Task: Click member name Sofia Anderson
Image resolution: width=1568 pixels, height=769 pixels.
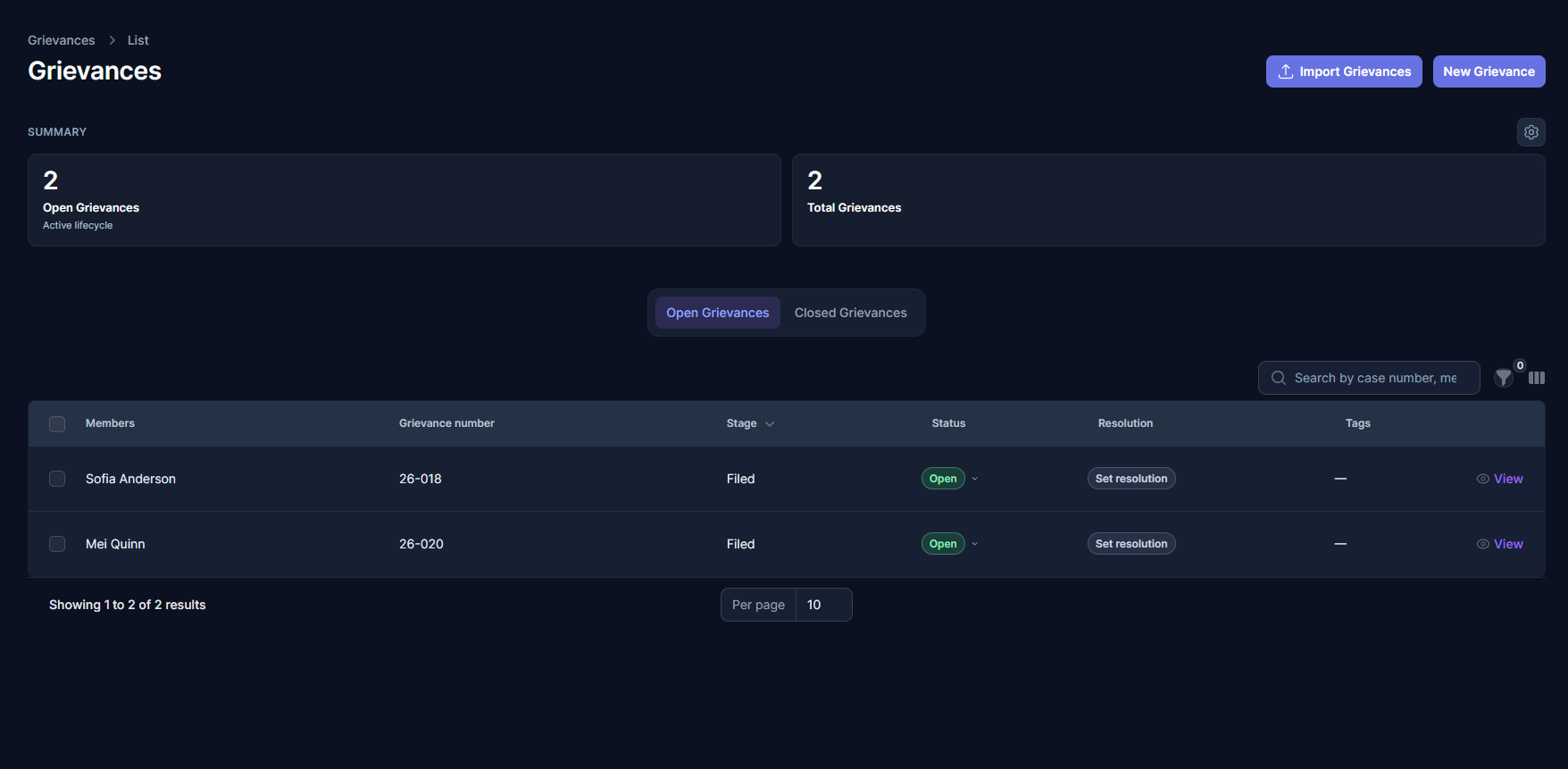Action: pyautogui.click(x=130, y=479)
